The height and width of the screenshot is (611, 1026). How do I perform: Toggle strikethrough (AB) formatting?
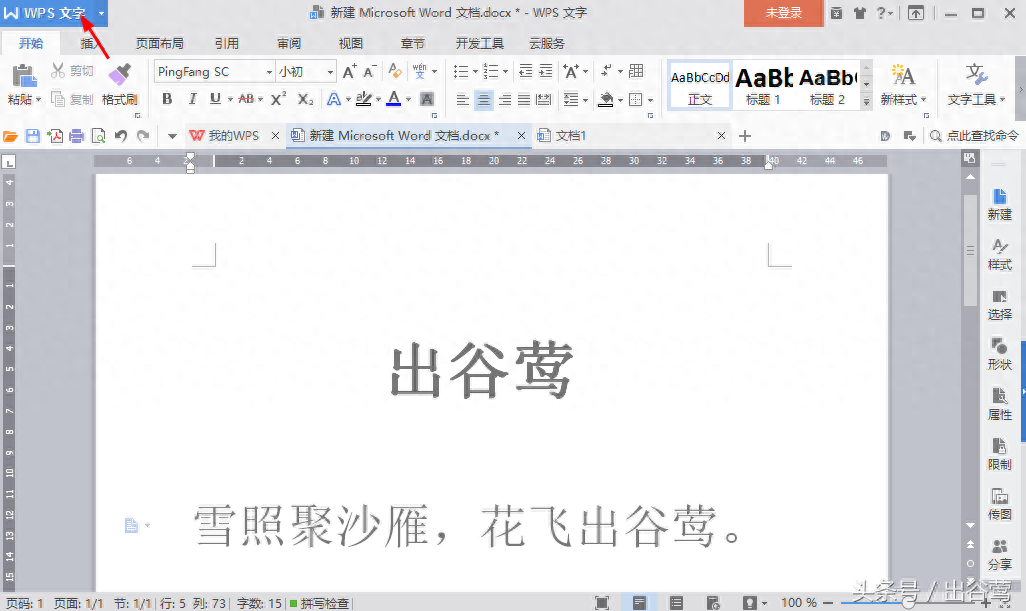coord(246,99)
